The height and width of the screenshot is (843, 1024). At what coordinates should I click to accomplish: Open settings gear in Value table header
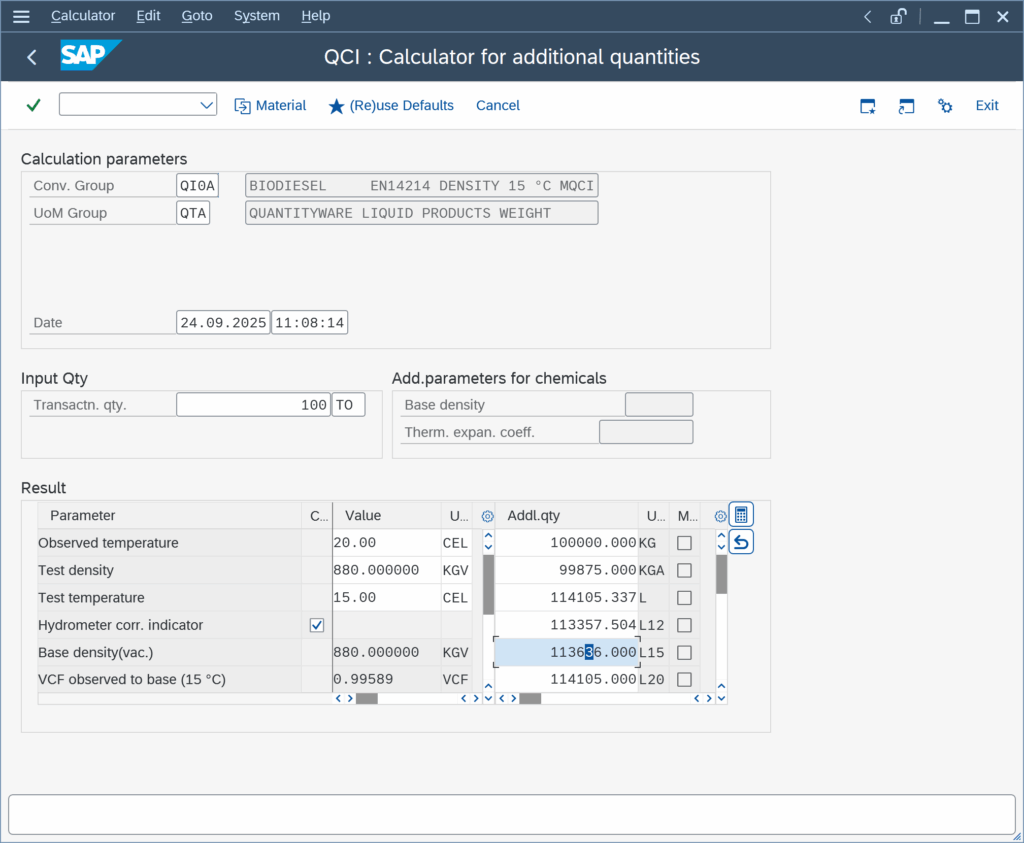pyautogui.click(x=487, y=516)
